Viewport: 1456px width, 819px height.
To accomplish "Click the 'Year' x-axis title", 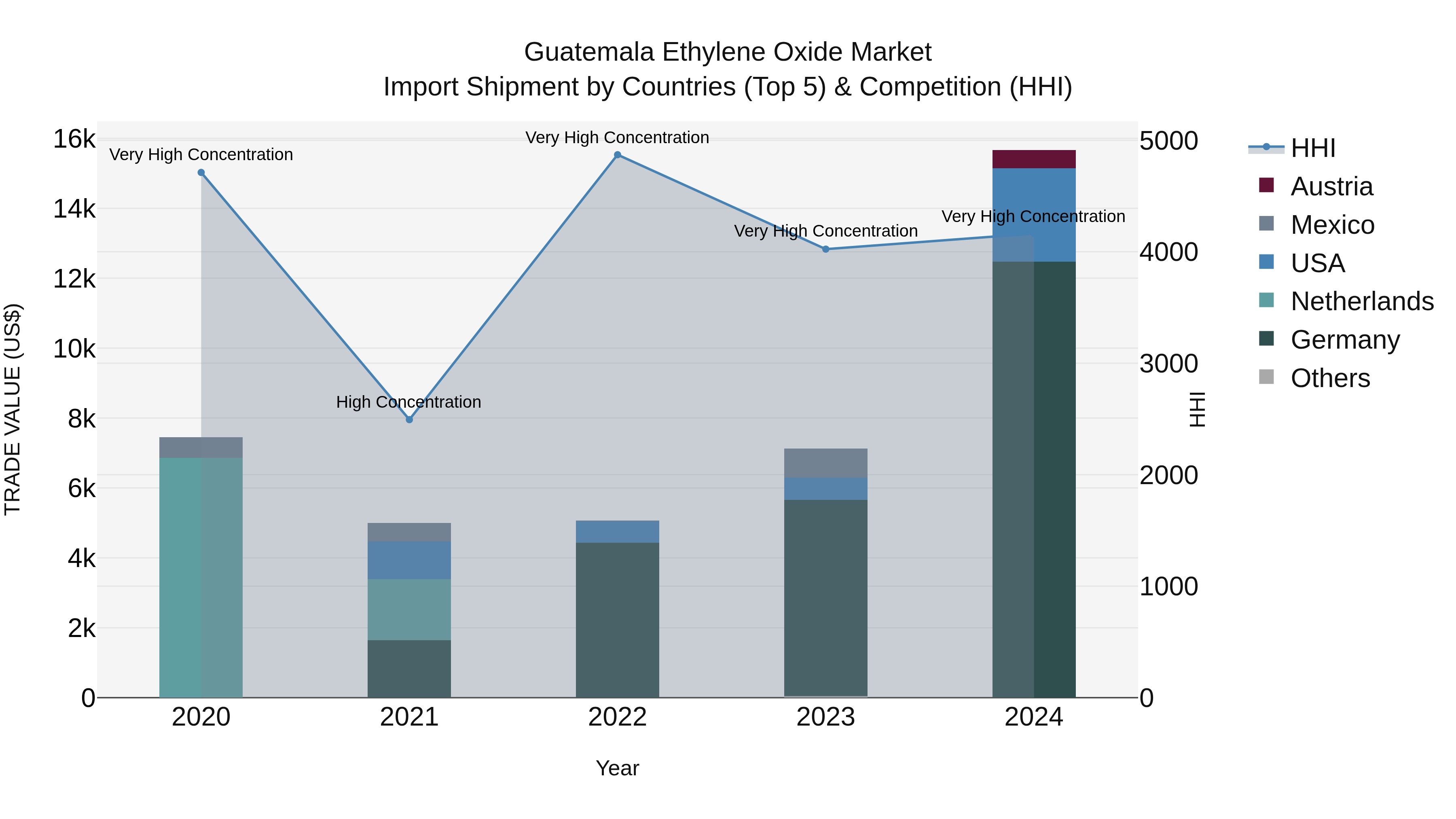I will pyautogui.click(x=617, y=768).
